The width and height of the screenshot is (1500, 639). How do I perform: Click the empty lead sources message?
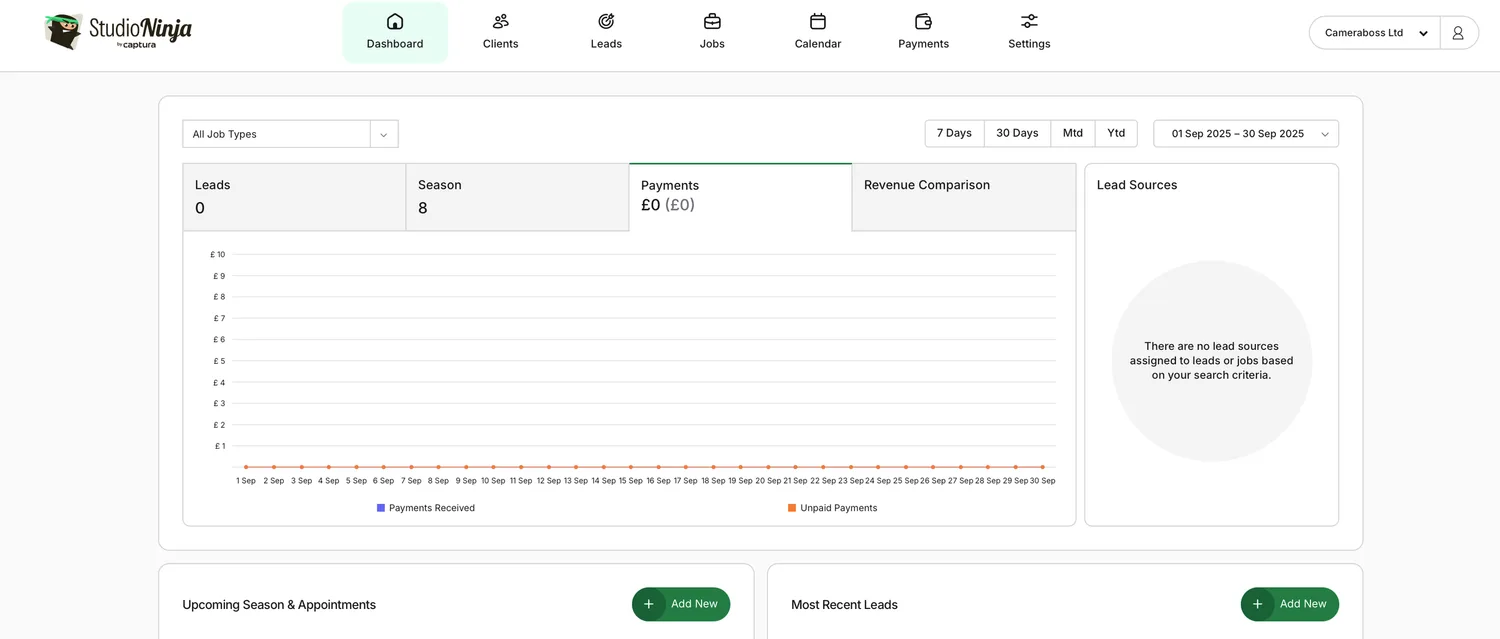click(1211, 361)
